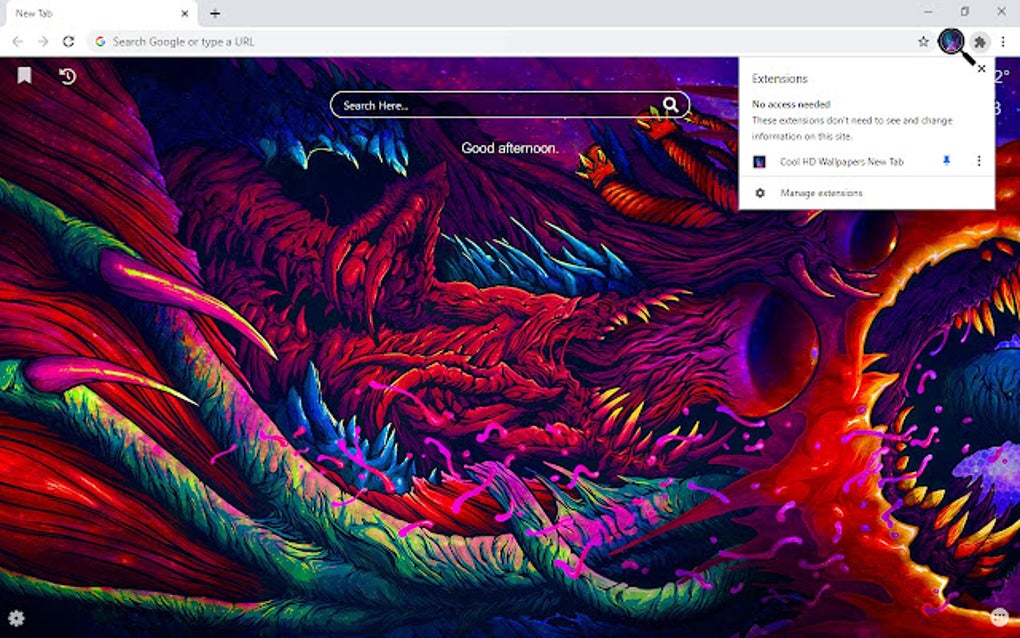Click the Google logo in the address bar
Viewport: 1020px width, 638px height.
100,41
